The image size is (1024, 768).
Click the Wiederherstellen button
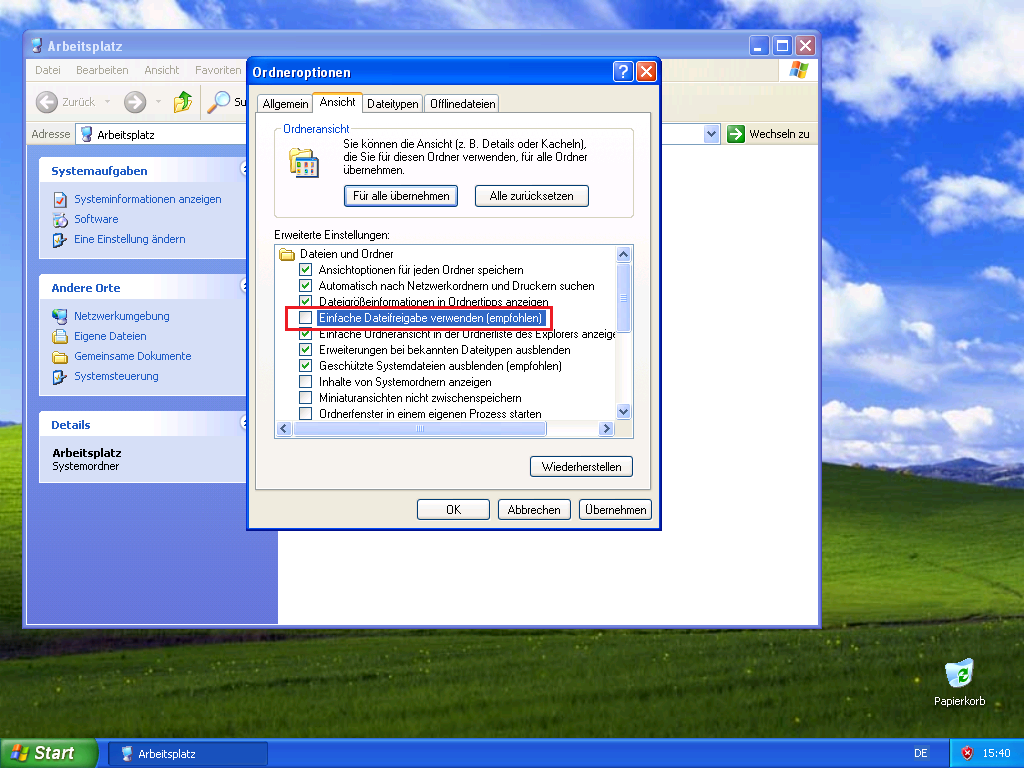(581, 467)
